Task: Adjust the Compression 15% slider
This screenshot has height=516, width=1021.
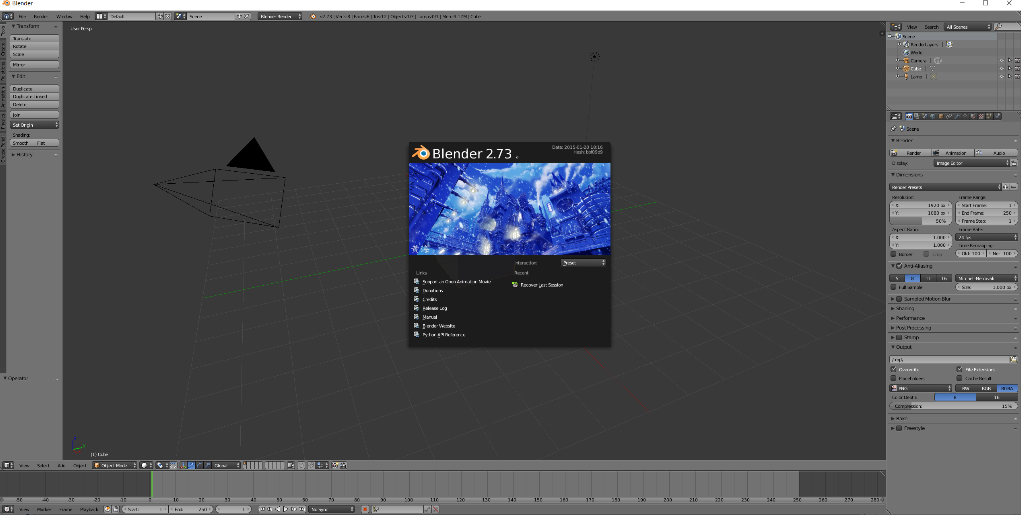Action: tap(953, 406)
